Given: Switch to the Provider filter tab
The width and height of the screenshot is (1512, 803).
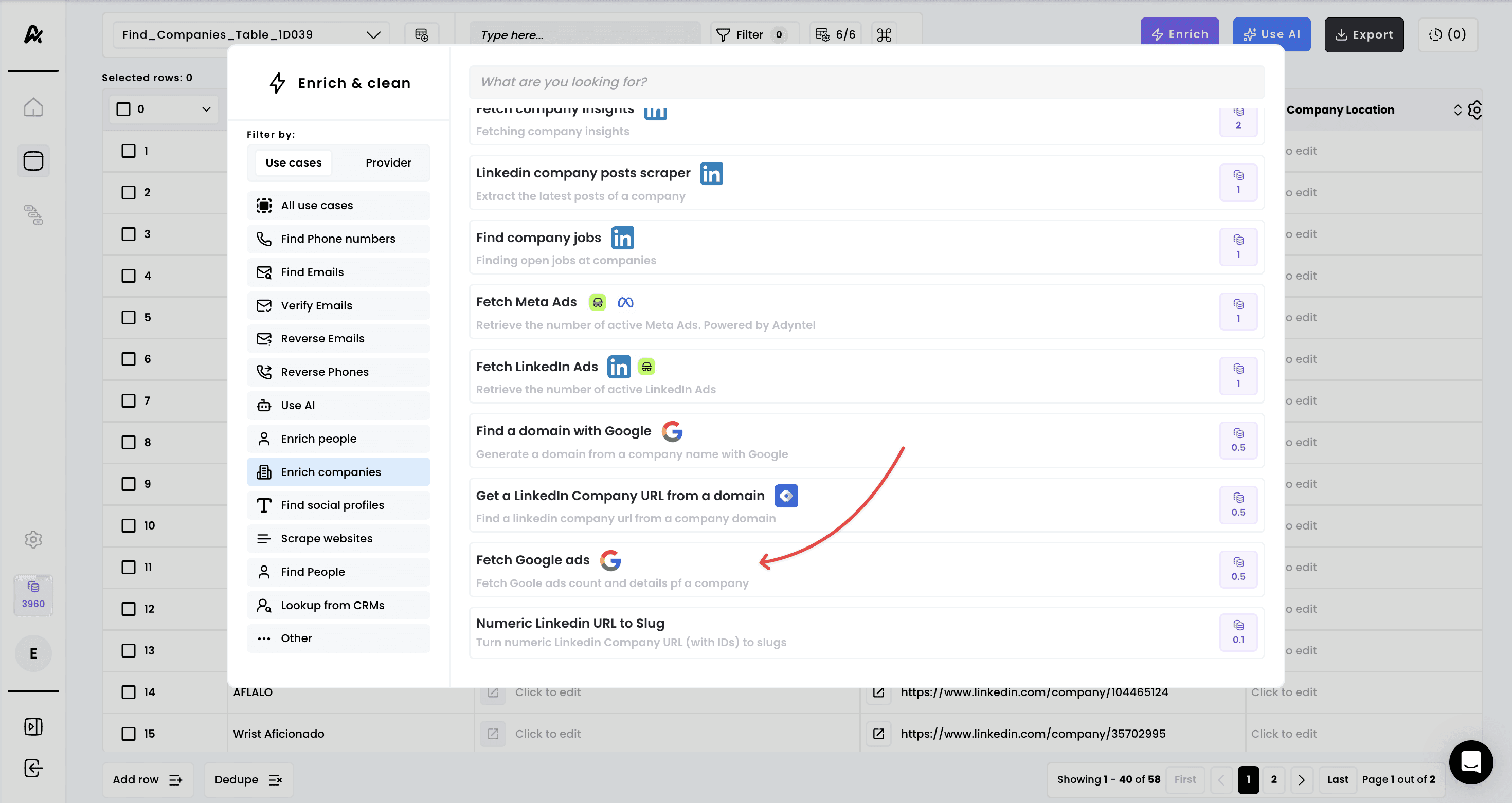Looking at the screenshot, I should point(388,162).
